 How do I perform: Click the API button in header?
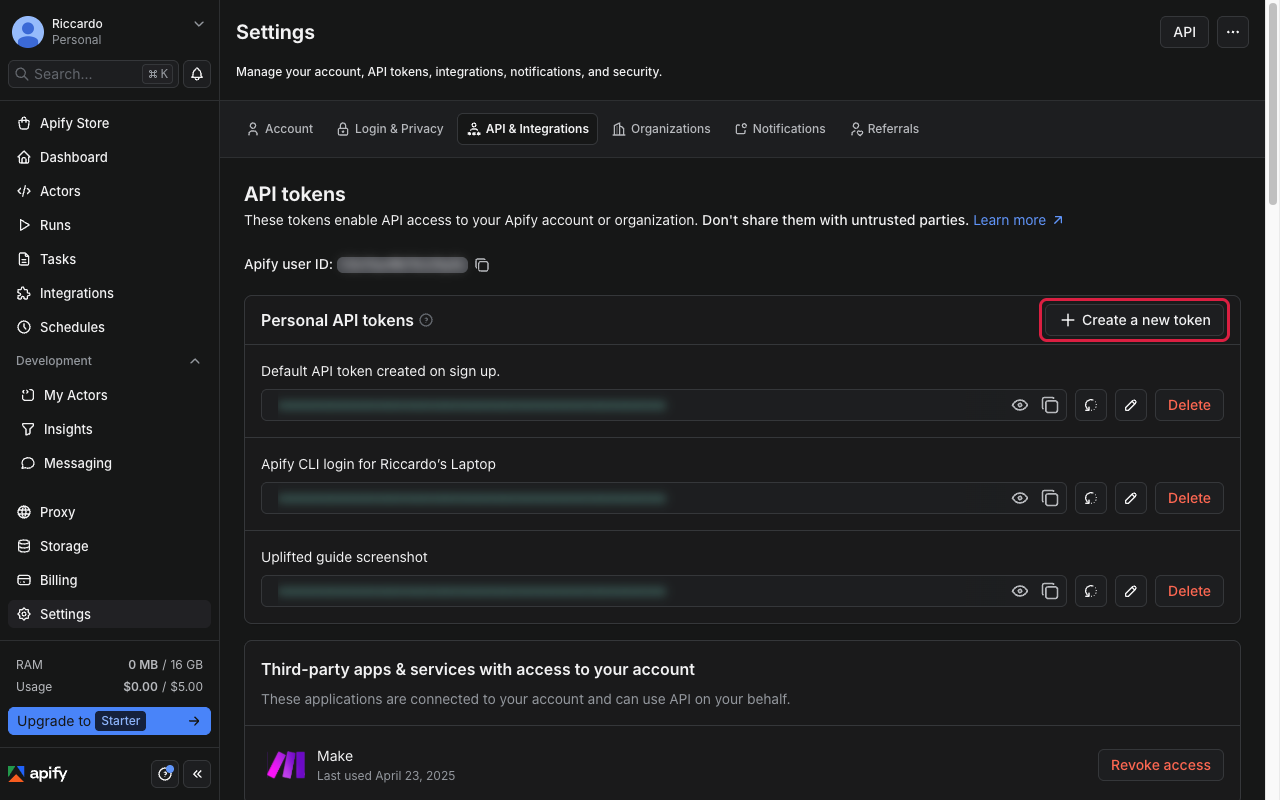[x=1184, y=32]
